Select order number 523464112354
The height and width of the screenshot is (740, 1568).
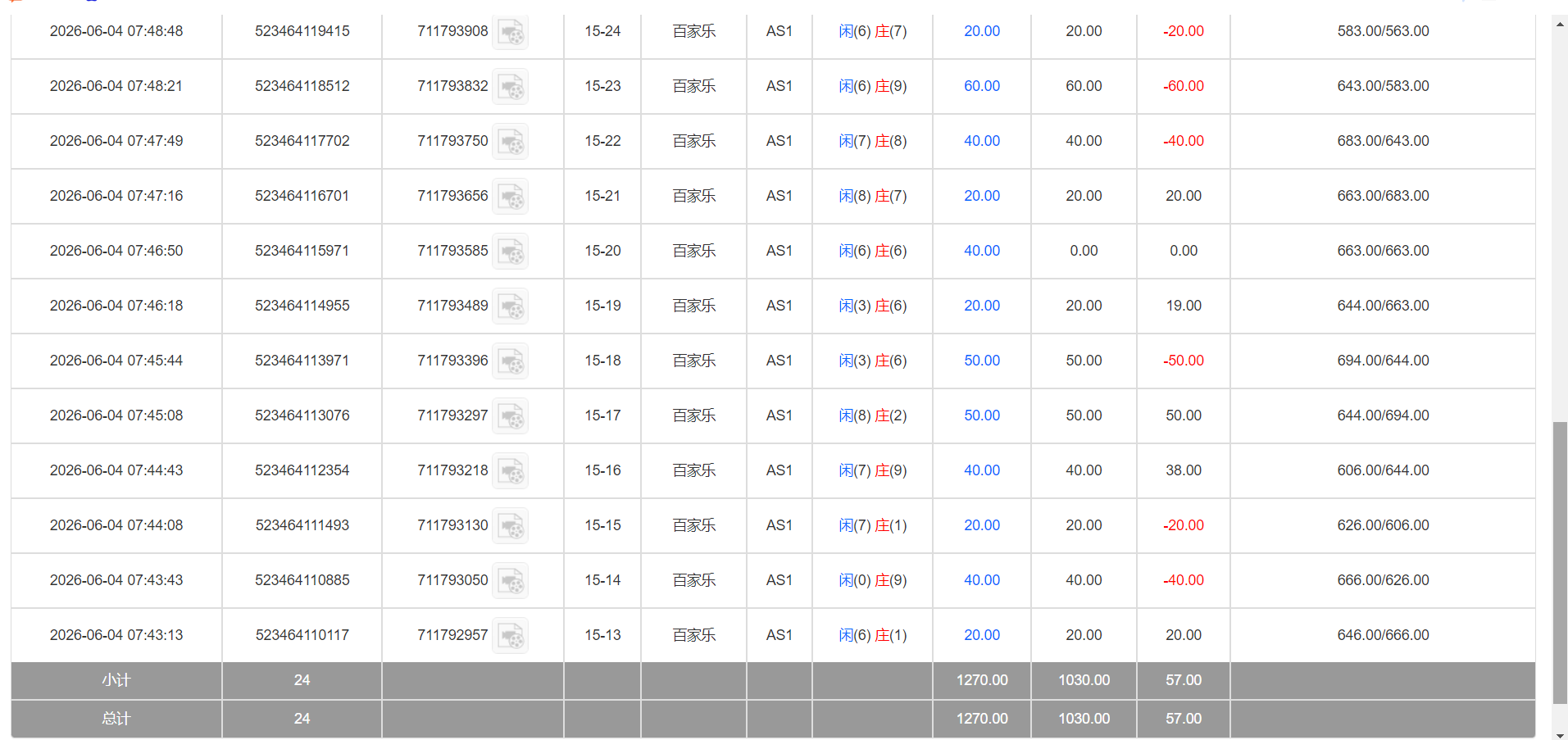(x=302, y=470)
